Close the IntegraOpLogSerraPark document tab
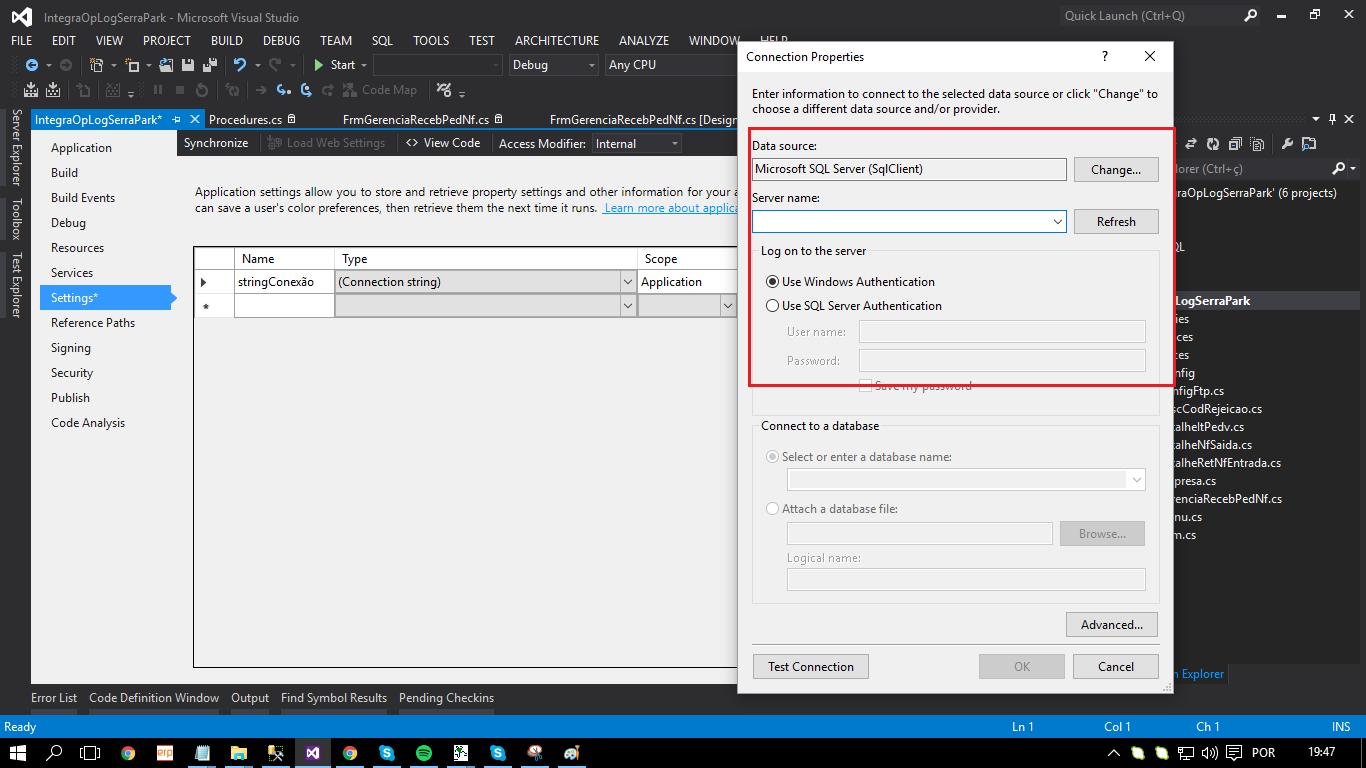 pos(193,119)
